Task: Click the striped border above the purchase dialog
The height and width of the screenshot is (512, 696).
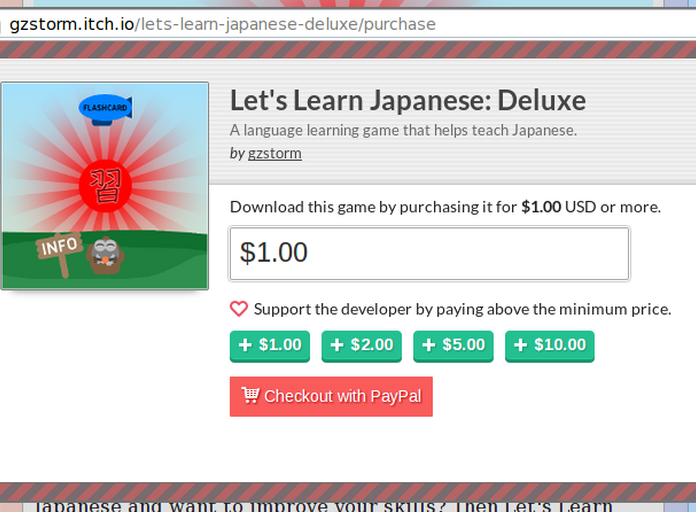Action: click(x=348, y=50)
